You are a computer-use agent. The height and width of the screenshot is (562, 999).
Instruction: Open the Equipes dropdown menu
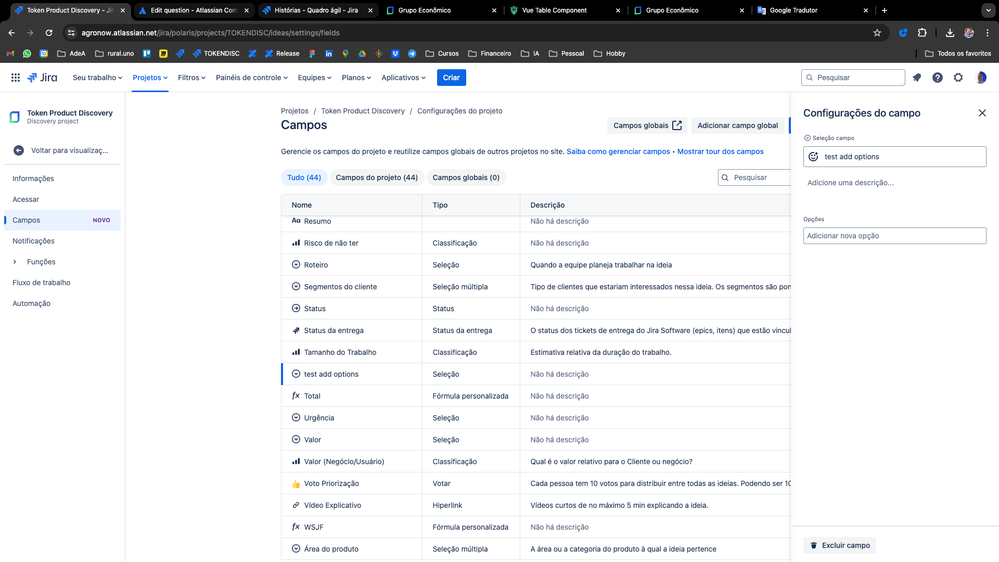pos(314,78)
